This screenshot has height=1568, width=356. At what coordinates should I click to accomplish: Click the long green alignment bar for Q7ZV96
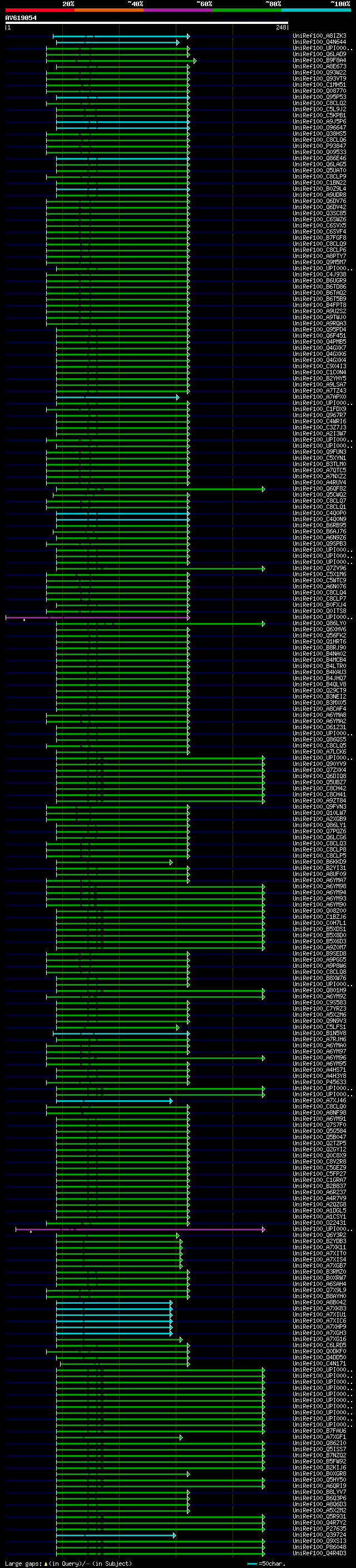pos(161,568)
